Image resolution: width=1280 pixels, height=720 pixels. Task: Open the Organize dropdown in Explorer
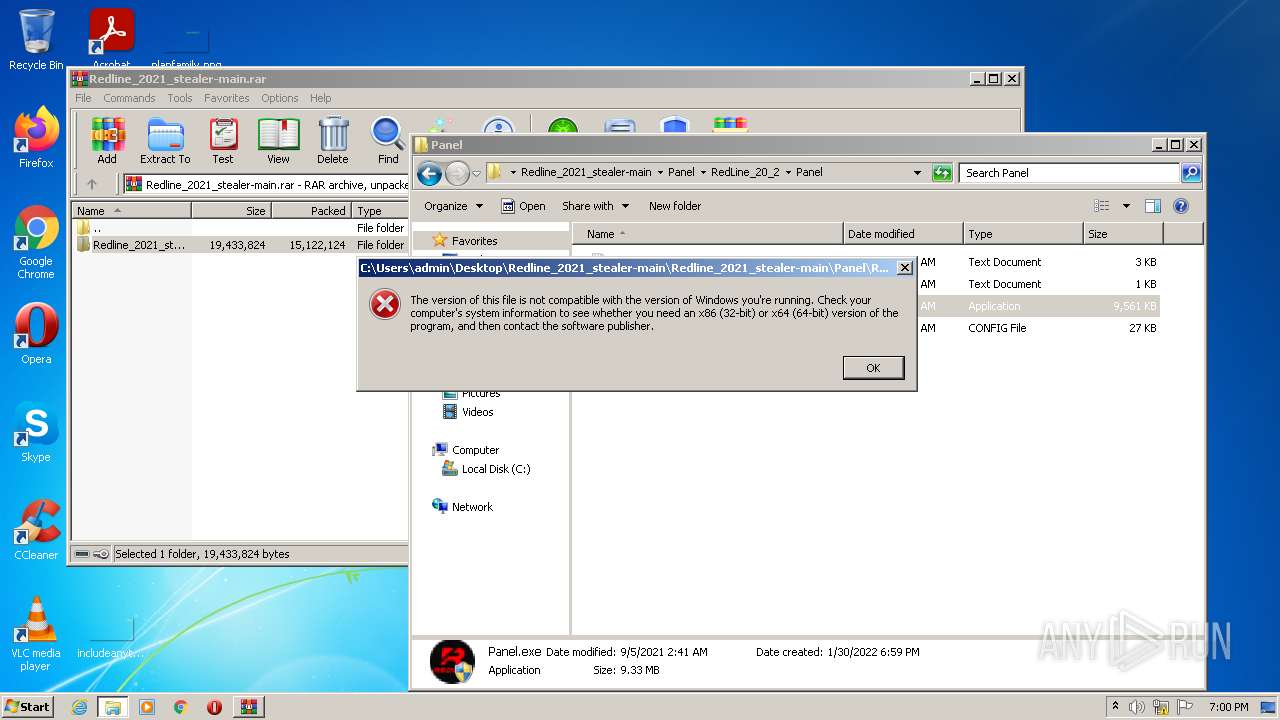coord(454,206)
